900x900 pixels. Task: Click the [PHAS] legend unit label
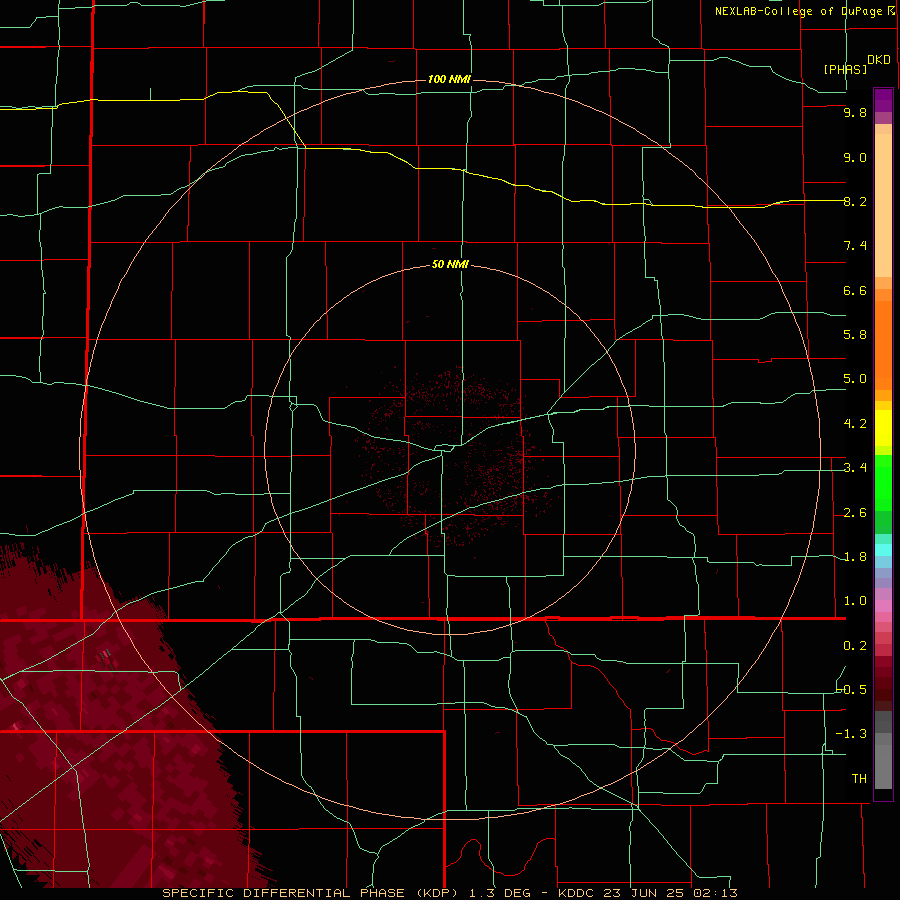(845, 69)
